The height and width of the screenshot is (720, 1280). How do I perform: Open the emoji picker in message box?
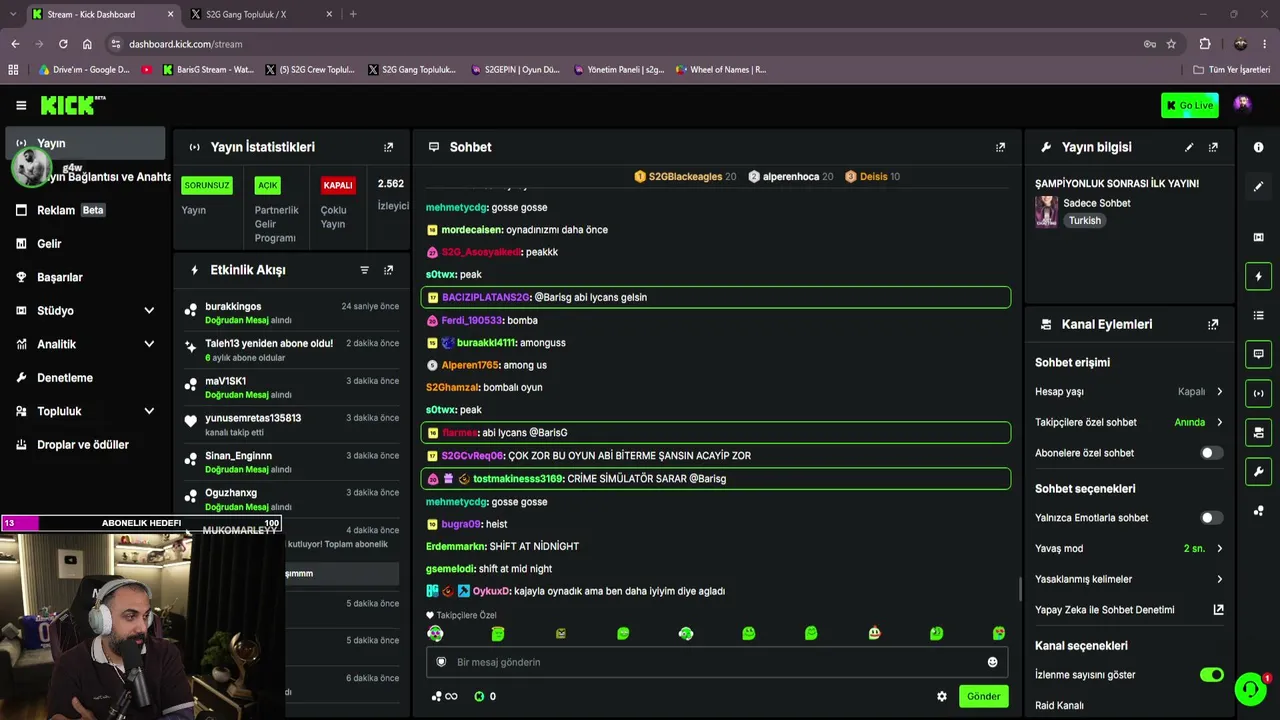(x=992, y=662)
